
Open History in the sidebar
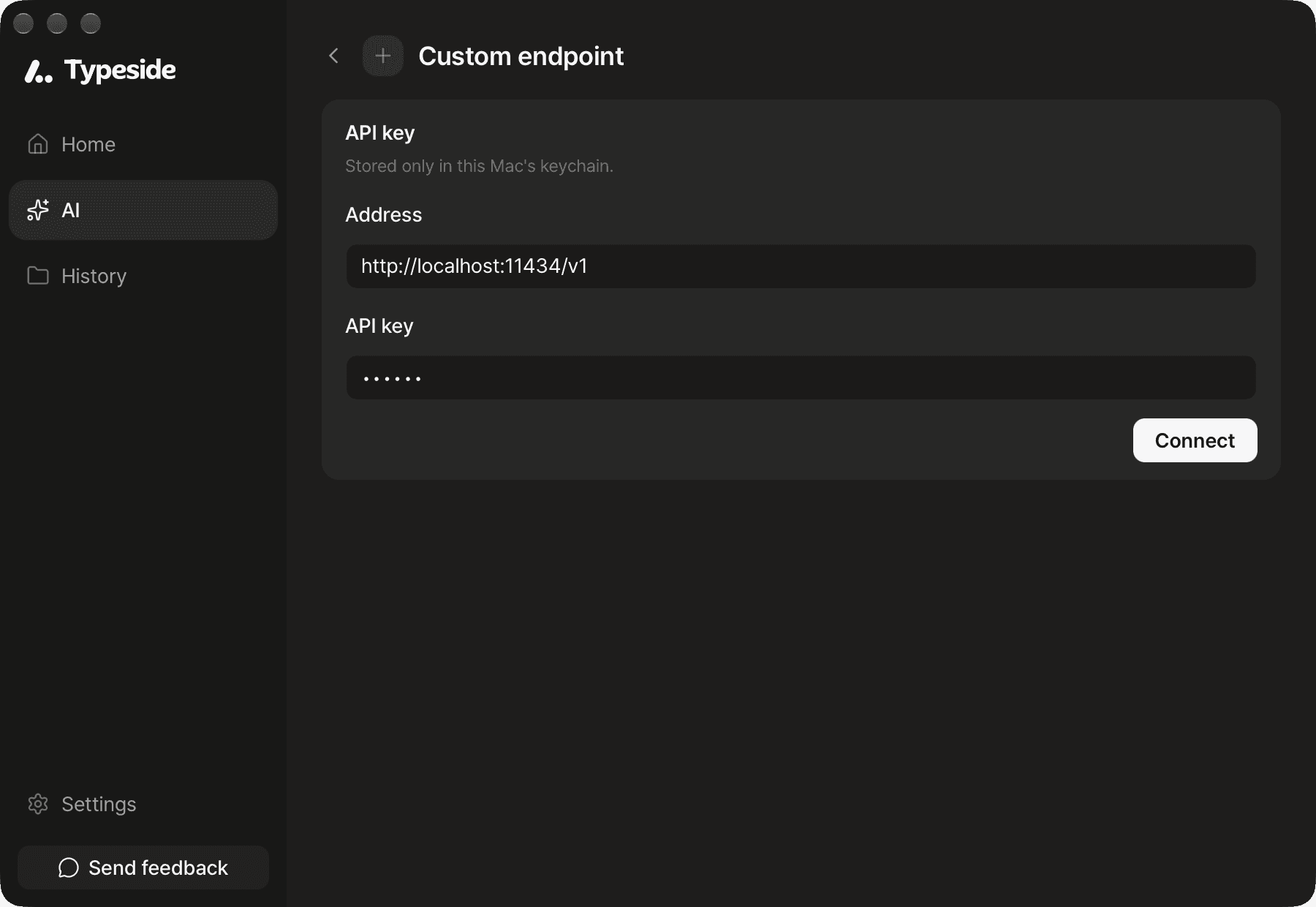click(x=143, y=276)
